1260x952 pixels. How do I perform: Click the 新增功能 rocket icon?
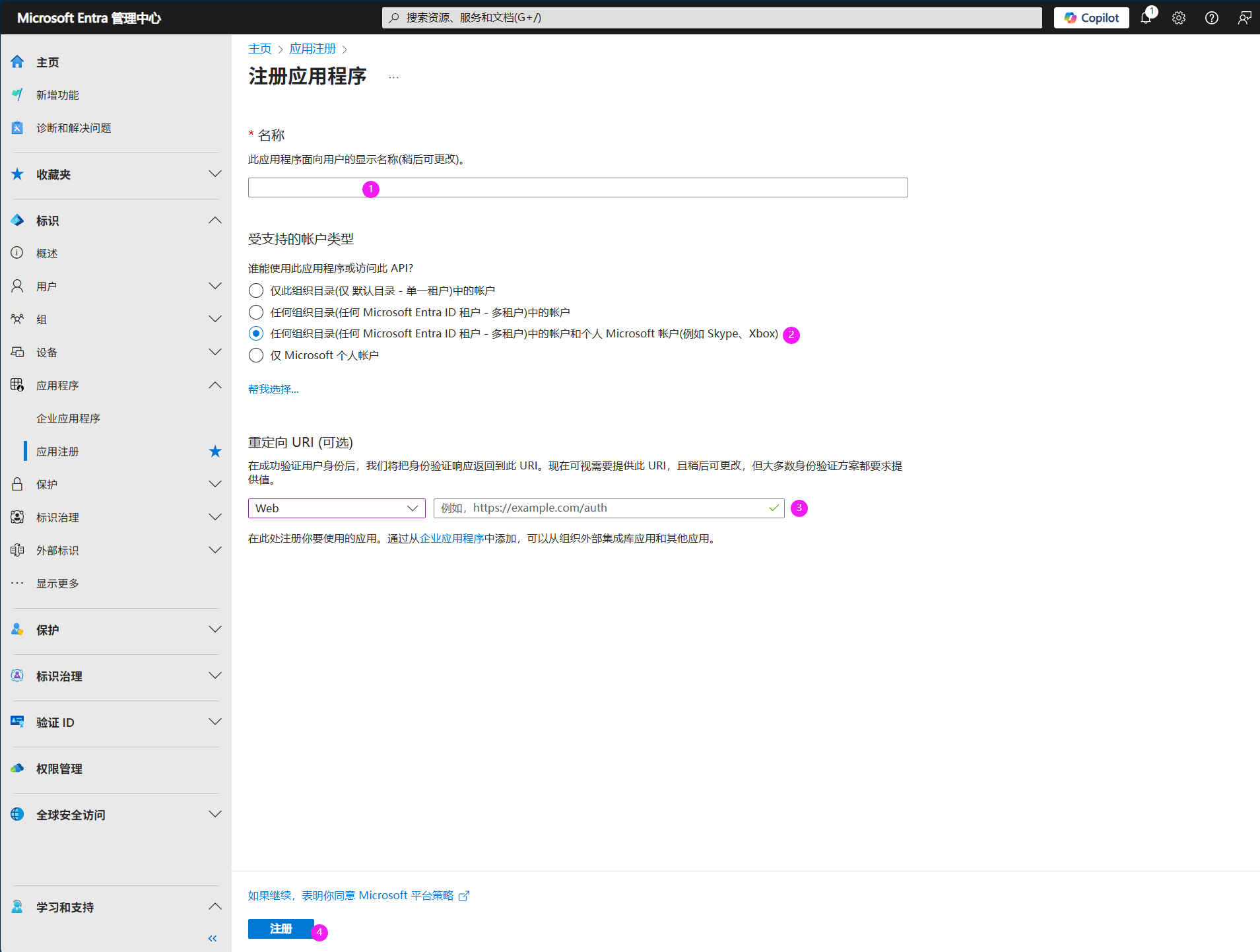[x=17, y=95]
